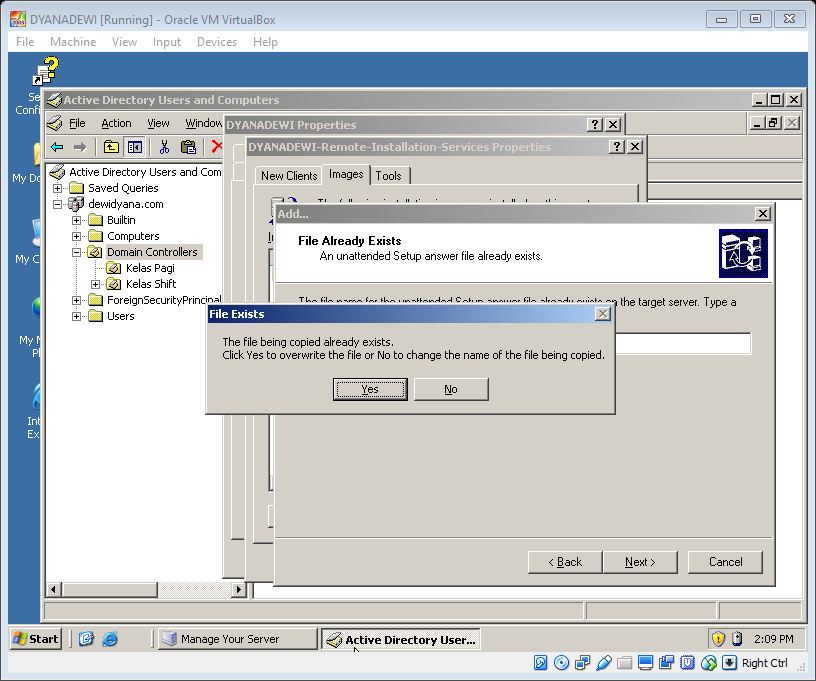Click the taskbar clock showing 2:09 PM

pyautogui.click(x=773, y=639)
